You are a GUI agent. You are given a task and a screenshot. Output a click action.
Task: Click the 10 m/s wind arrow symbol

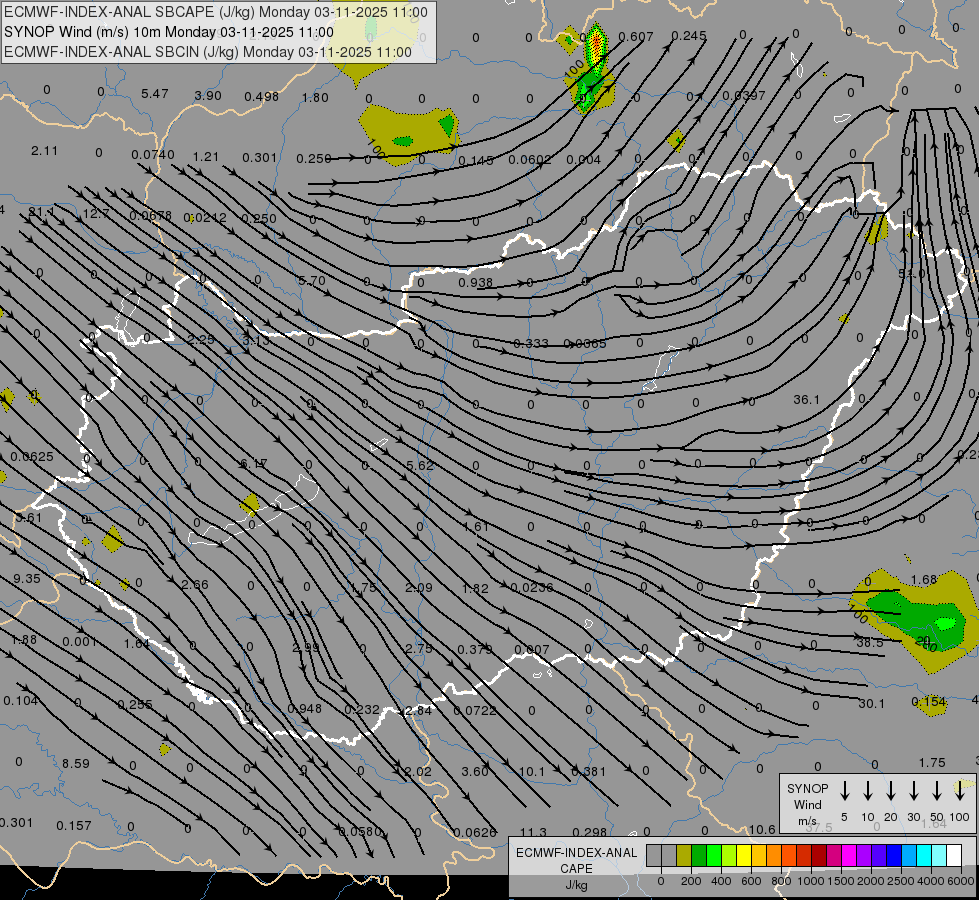868,790
